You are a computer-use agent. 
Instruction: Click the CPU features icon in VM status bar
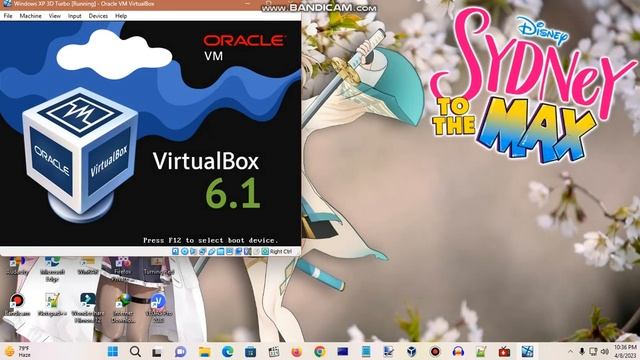(x=247, y=251)
